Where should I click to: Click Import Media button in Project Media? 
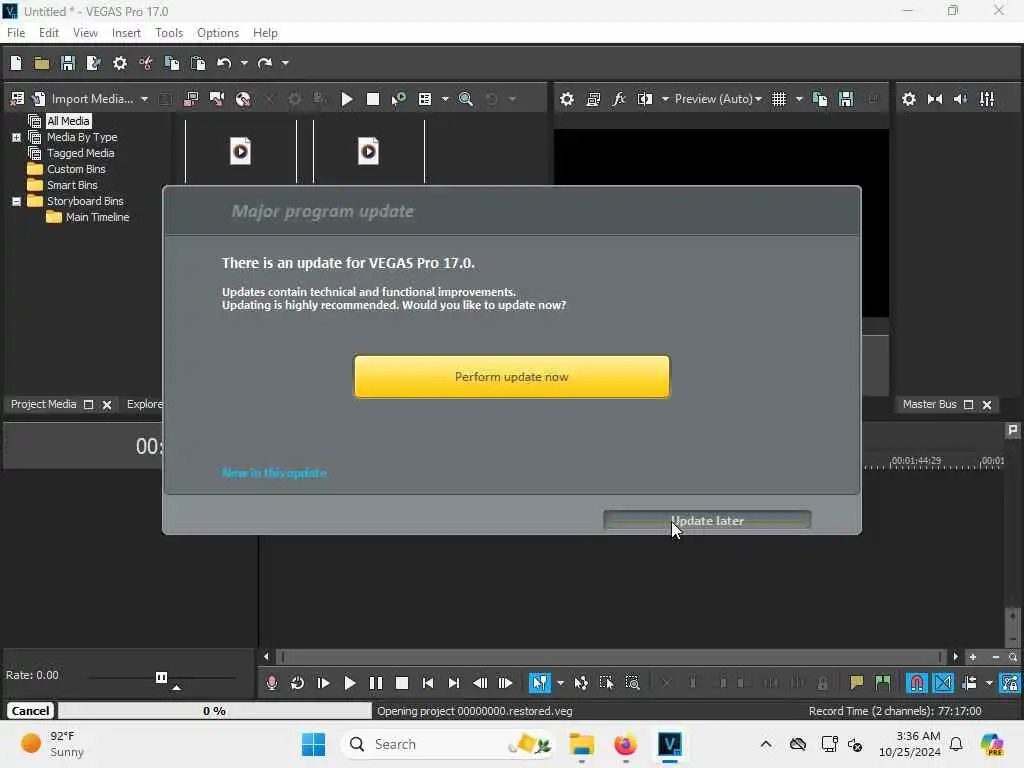coord(83,99)
